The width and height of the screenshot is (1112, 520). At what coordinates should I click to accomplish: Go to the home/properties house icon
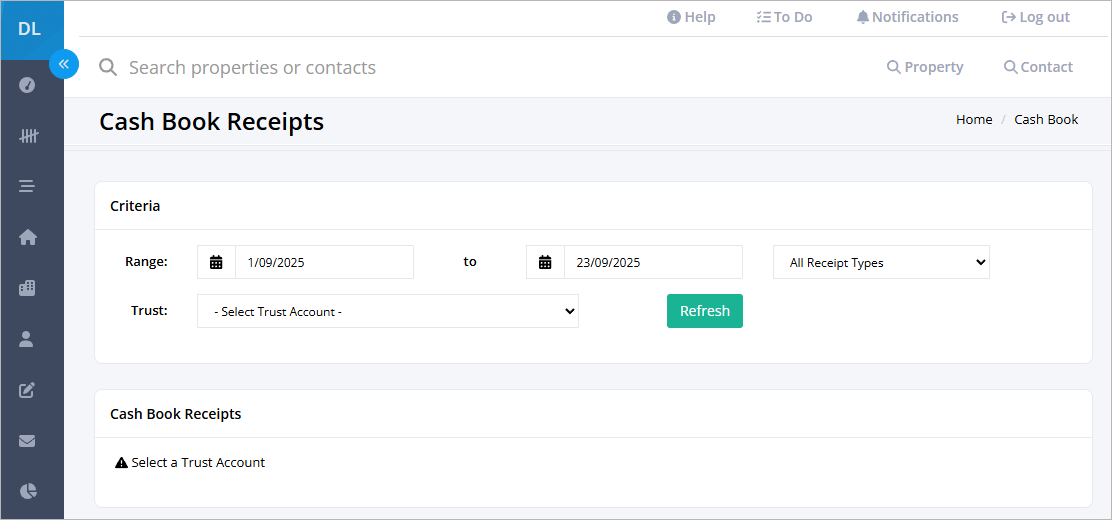point(27,237)
